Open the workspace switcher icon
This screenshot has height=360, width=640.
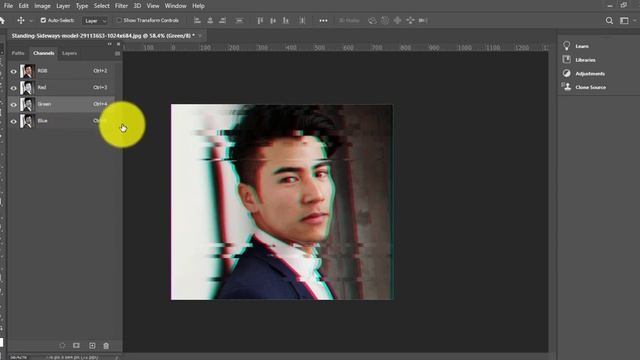624,20
